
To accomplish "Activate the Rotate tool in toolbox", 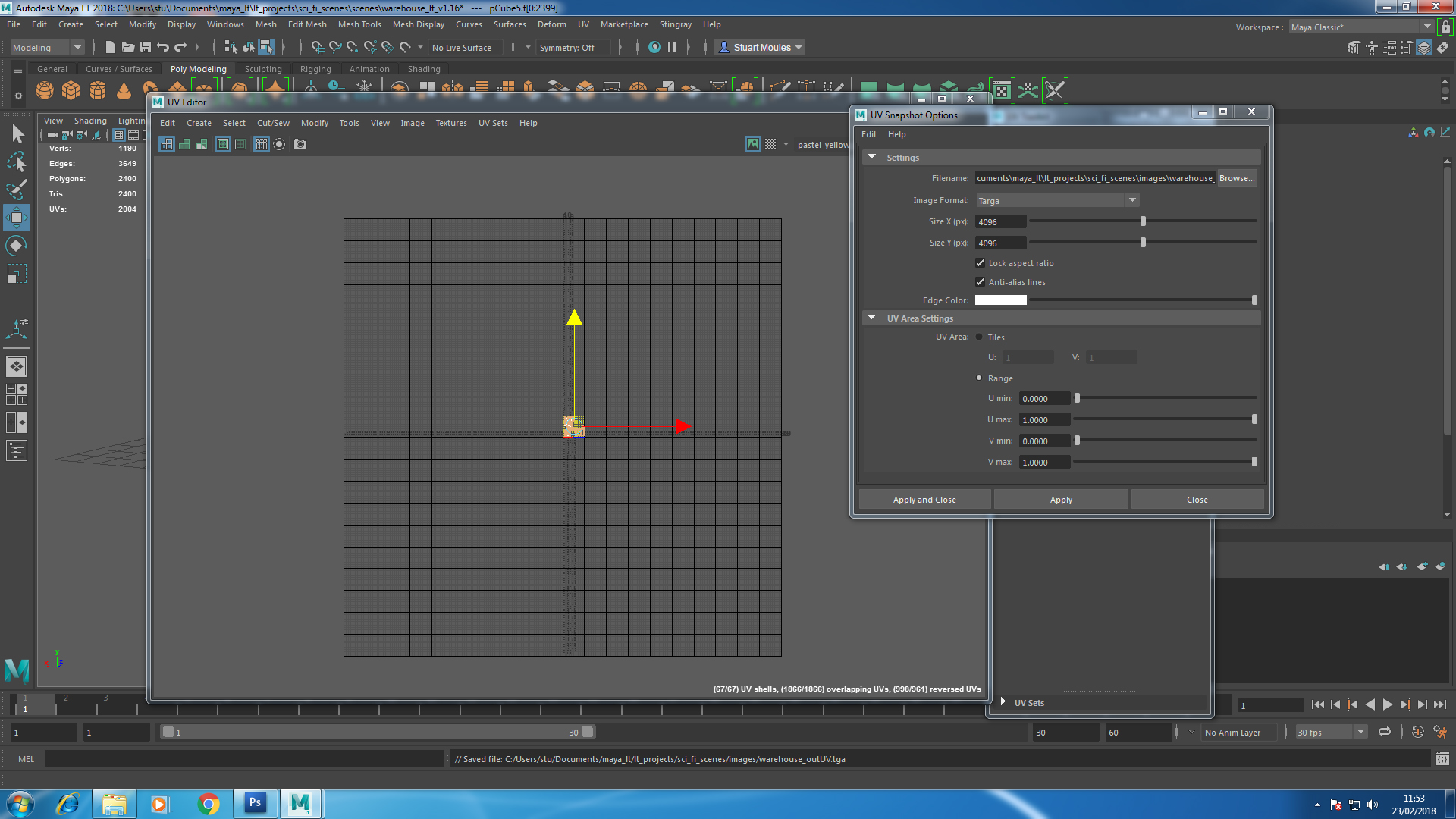I will pos(17,246).
